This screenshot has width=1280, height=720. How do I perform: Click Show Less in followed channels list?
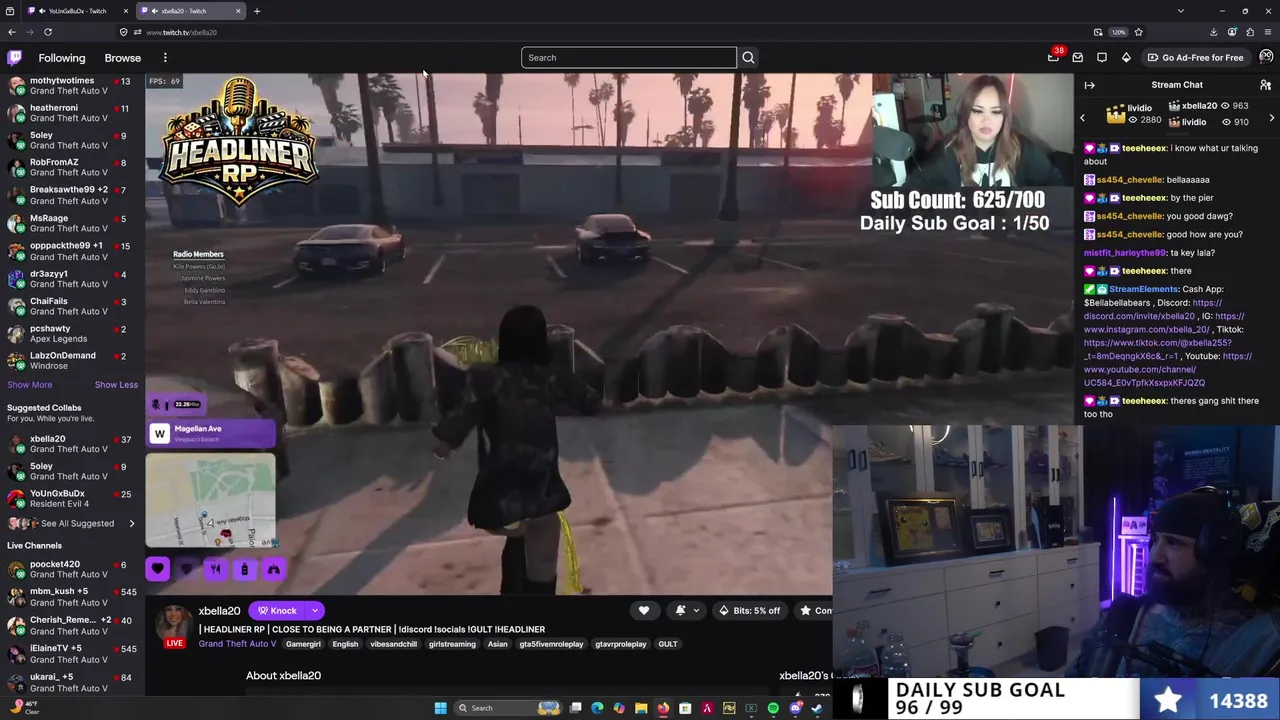(116, 385)
